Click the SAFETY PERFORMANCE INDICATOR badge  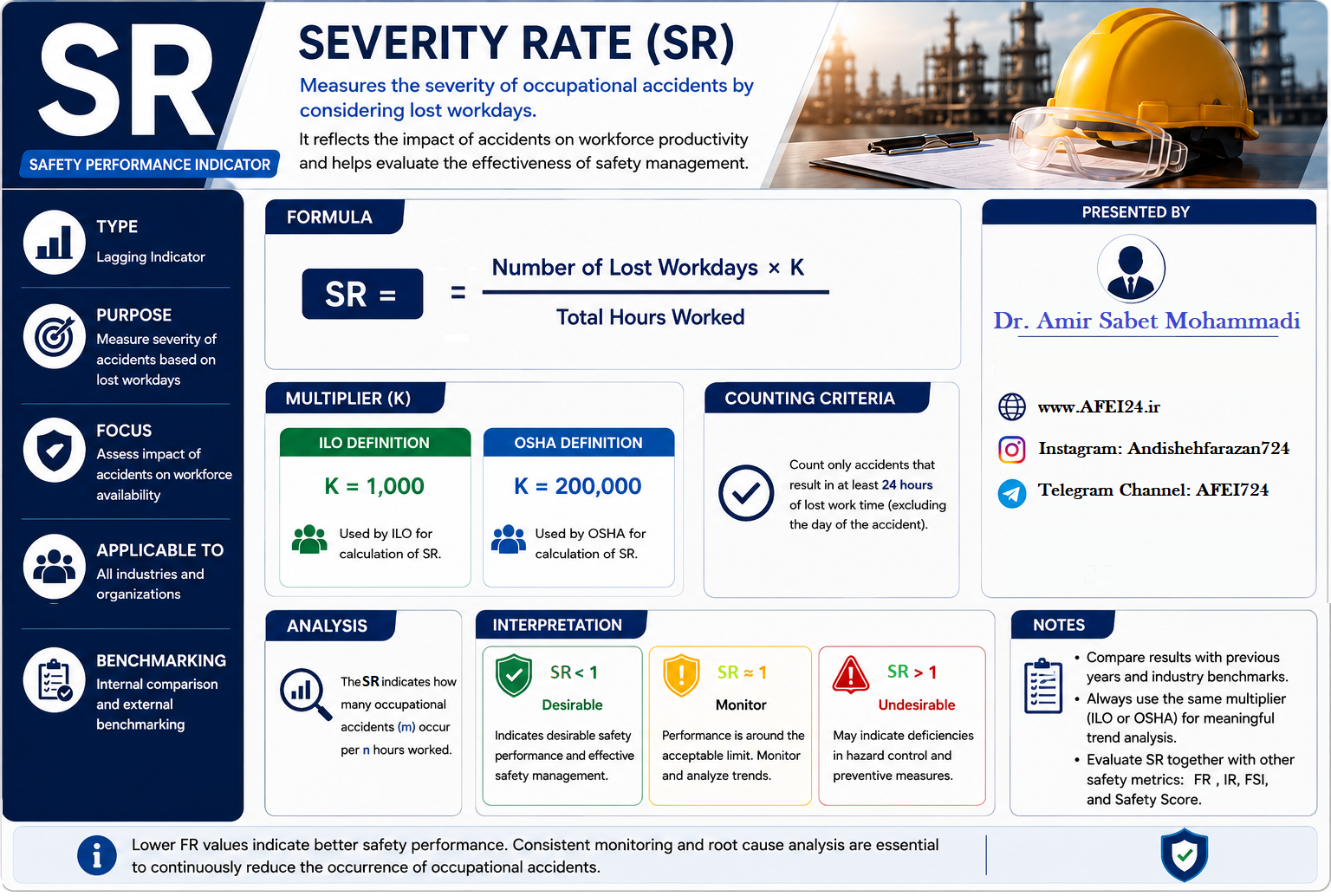[149, 165]
